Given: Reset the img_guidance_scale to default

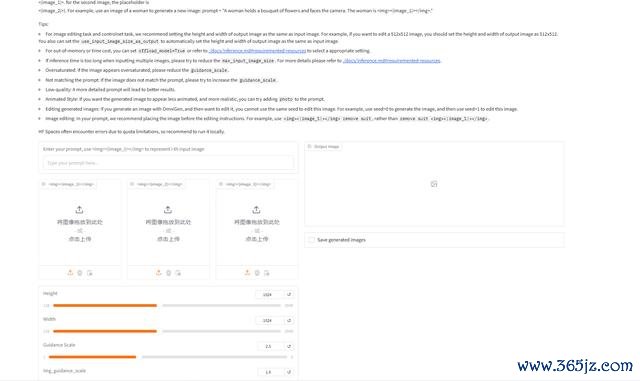Looking at the screenshot, I should pos(289,372).
